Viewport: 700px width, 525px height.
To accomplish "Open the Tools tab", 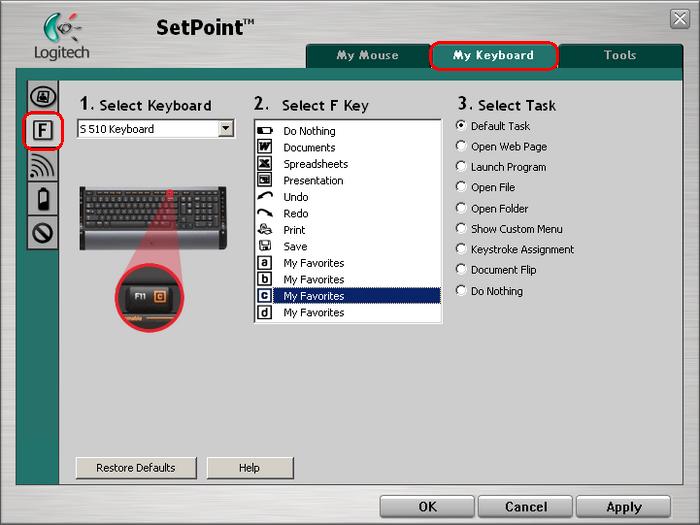I will [x=620, y=55].
